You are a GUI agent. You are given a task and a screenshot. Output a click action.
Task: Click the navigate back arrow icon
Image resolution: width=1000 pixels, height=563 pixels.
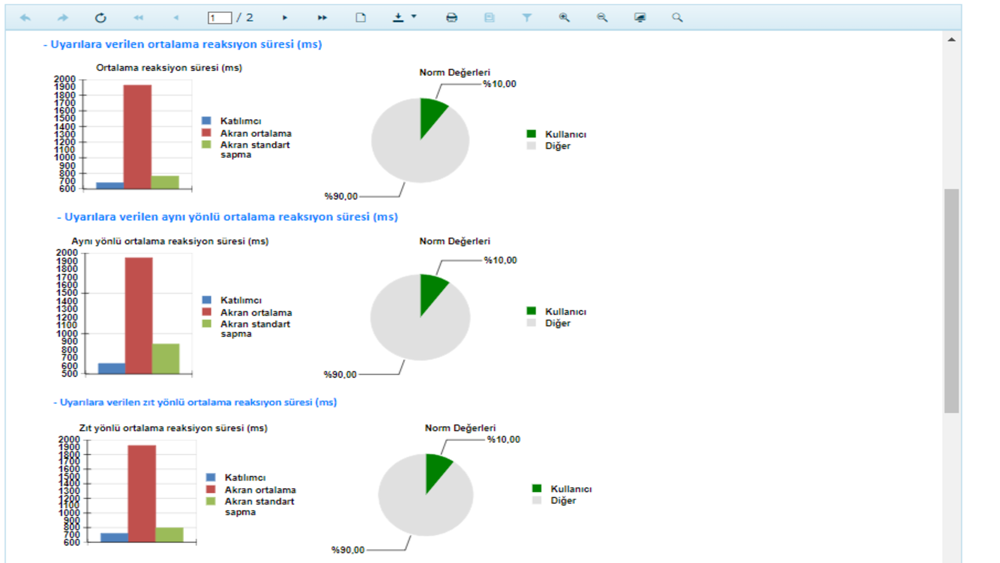tap(25, 18)
